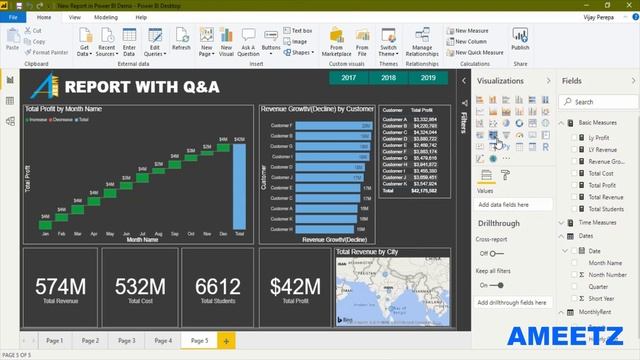The width and height of the screenshot is (640, 360).
Task: Filter report by 2019 slicer button
Action: pos(428,78)
